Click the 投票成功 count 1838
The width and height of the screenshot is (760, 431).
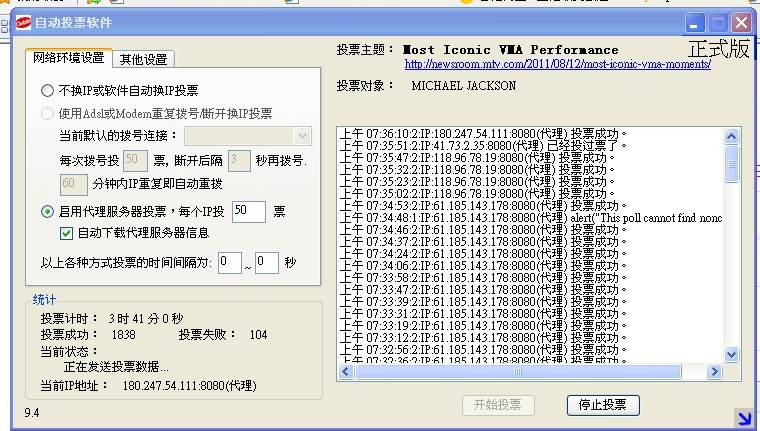click(x=124, y=335)
